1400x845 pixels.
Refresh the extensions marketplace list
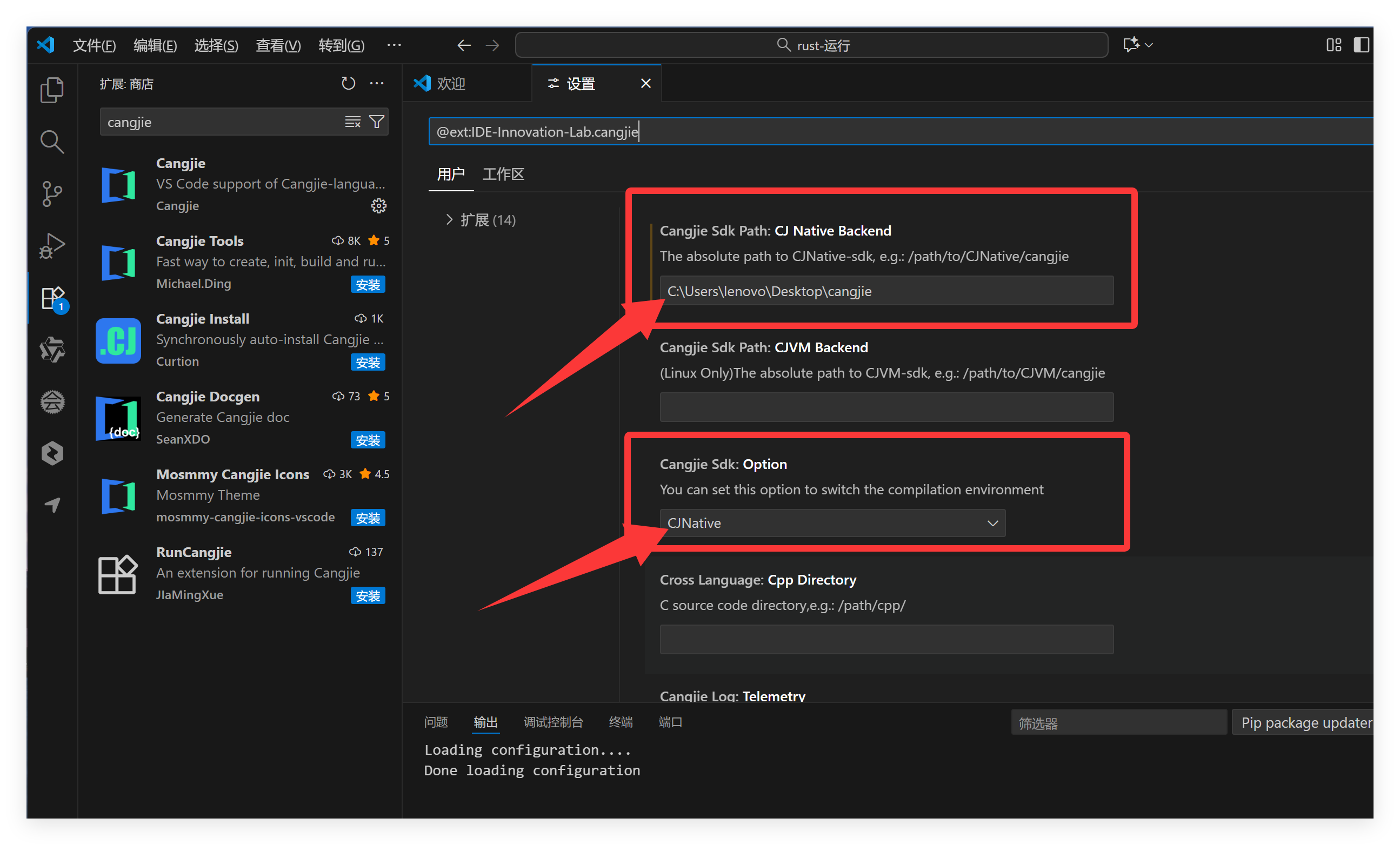pyautogui.click(x=348, y=84)
